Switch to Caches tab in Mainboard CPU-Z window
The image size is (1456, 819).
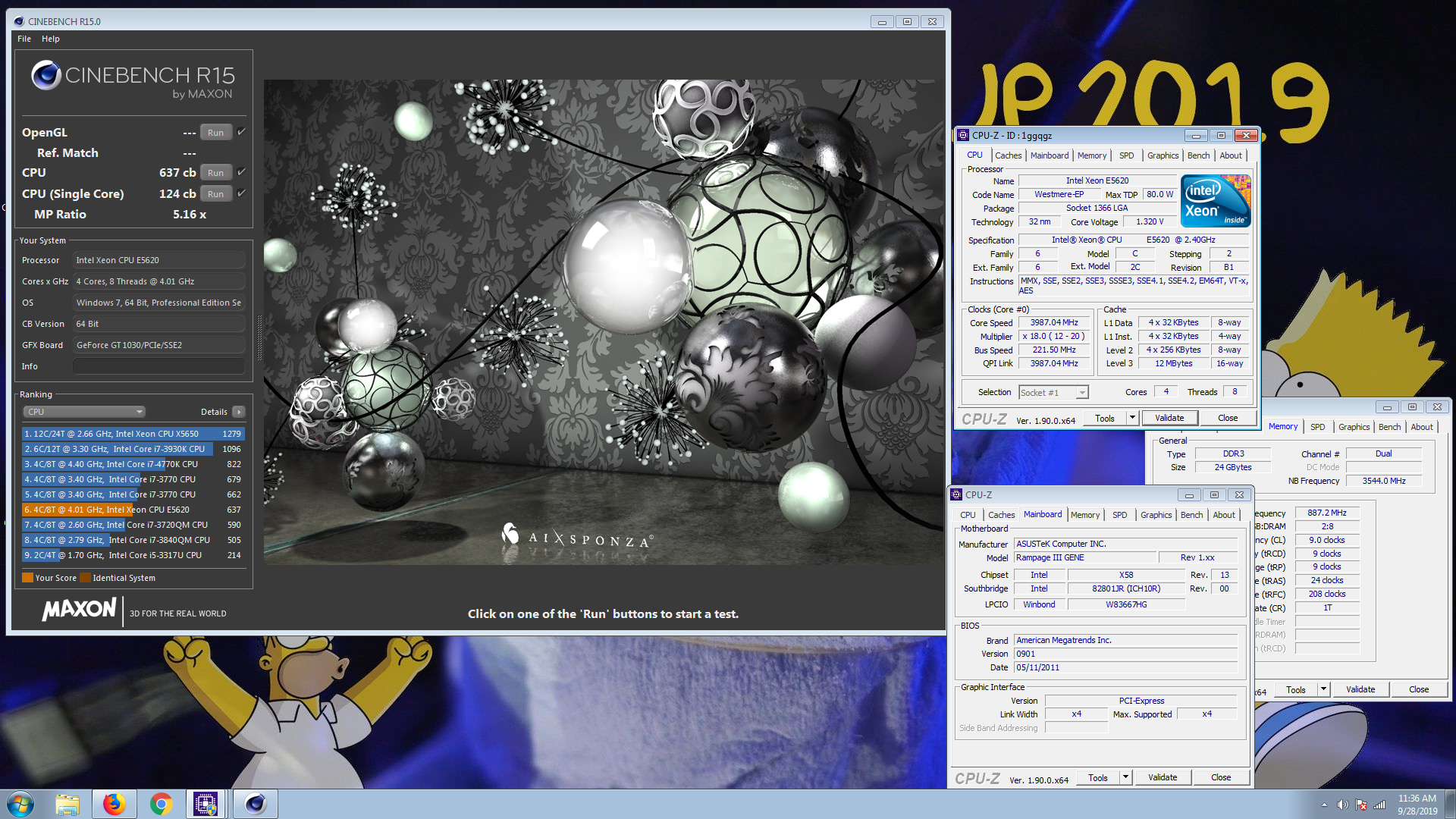click(1001, 515)
